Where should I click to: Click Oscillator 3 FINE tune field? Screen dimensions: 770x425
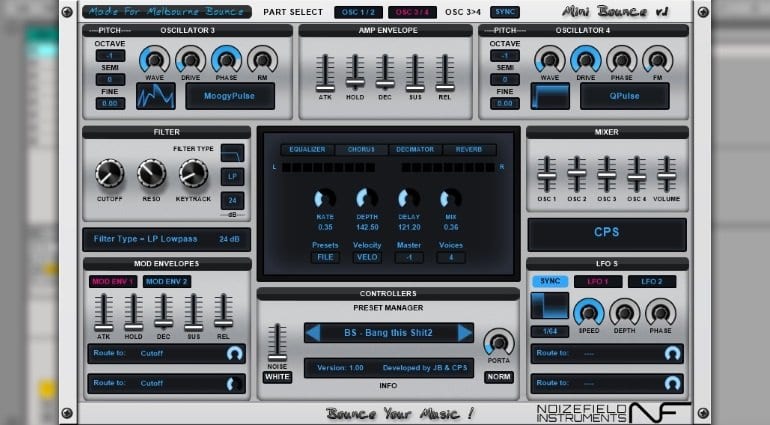pyautogui.click(x=110, y=103)
